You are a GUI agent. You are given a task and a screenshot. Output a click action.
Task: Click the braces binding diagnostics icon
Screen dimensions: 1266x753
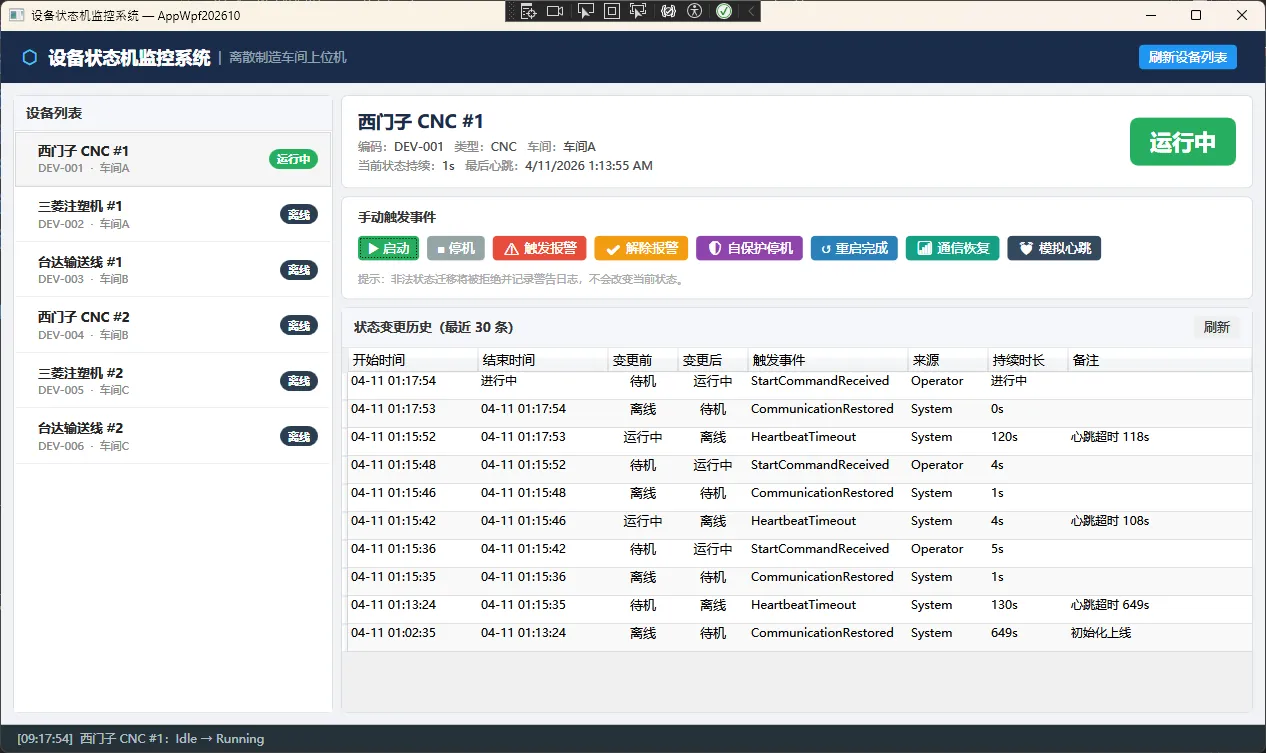668,11
